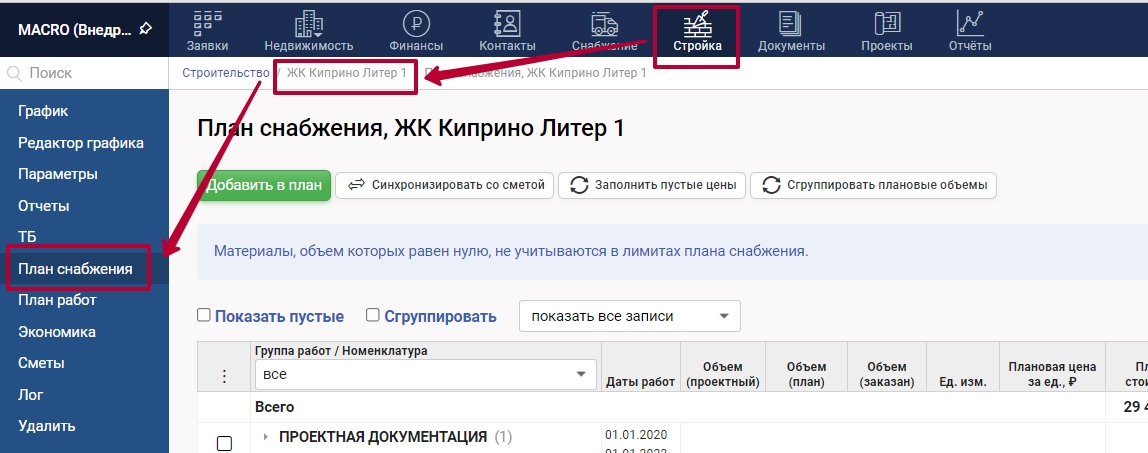Viewport: 1148px width, 453px height.
Task: Open the Группа работ filter dropdown
Action: 425,374
